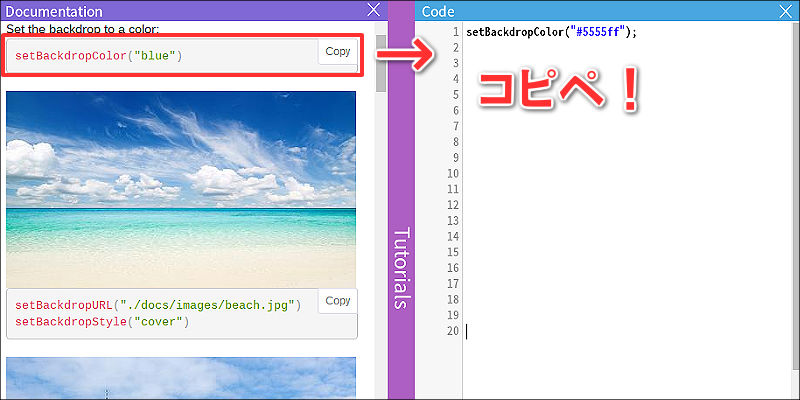
Task: Click line number 1 in gutter
Action: click(456, 32)
